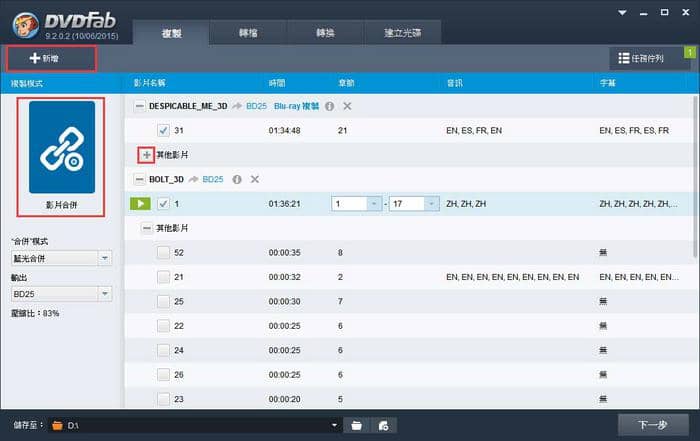
Task: Switch to the 建立光碟 tab
Action: coord(403,33)
